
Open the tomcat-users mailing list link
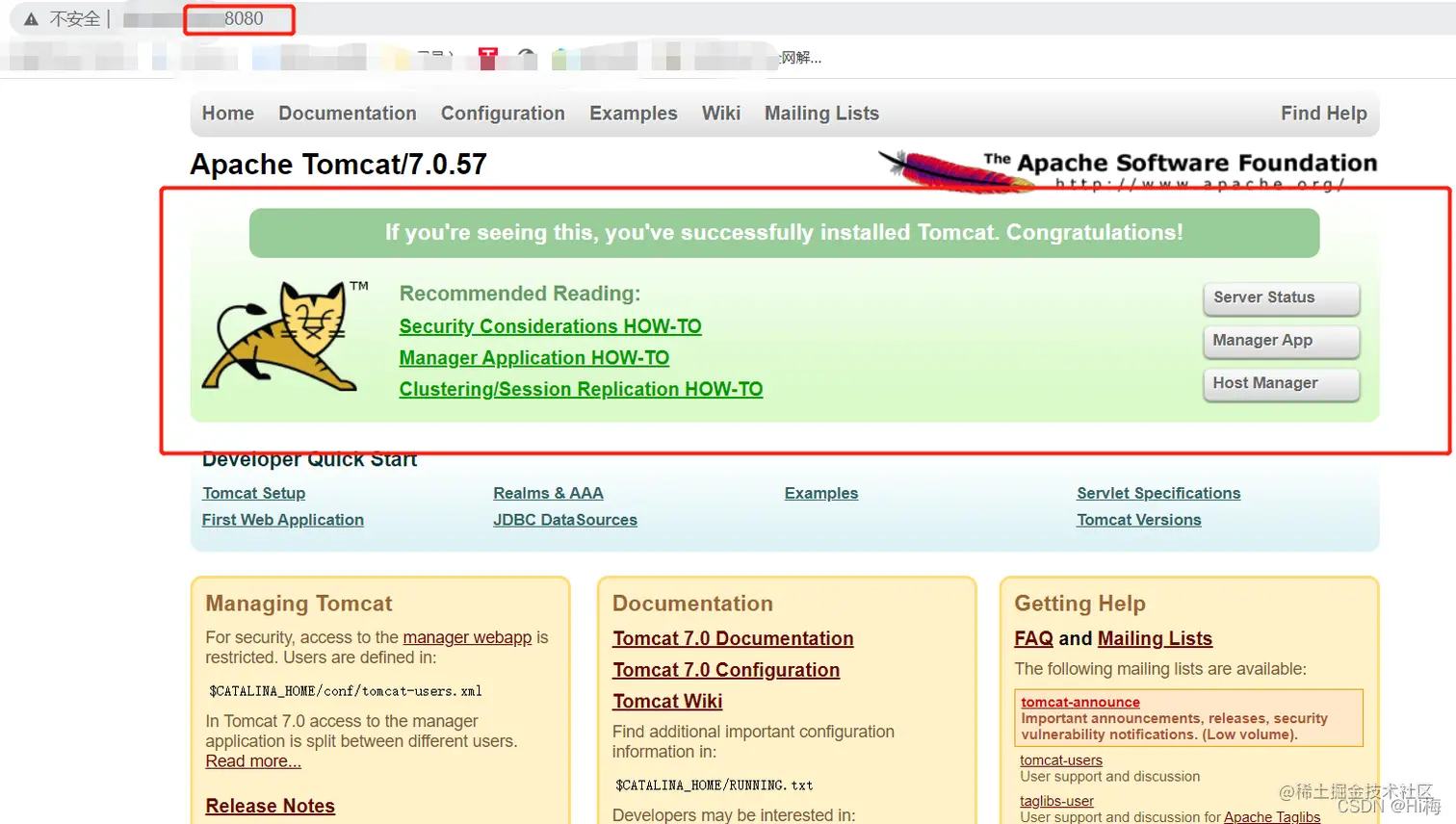pos(1061,760)
